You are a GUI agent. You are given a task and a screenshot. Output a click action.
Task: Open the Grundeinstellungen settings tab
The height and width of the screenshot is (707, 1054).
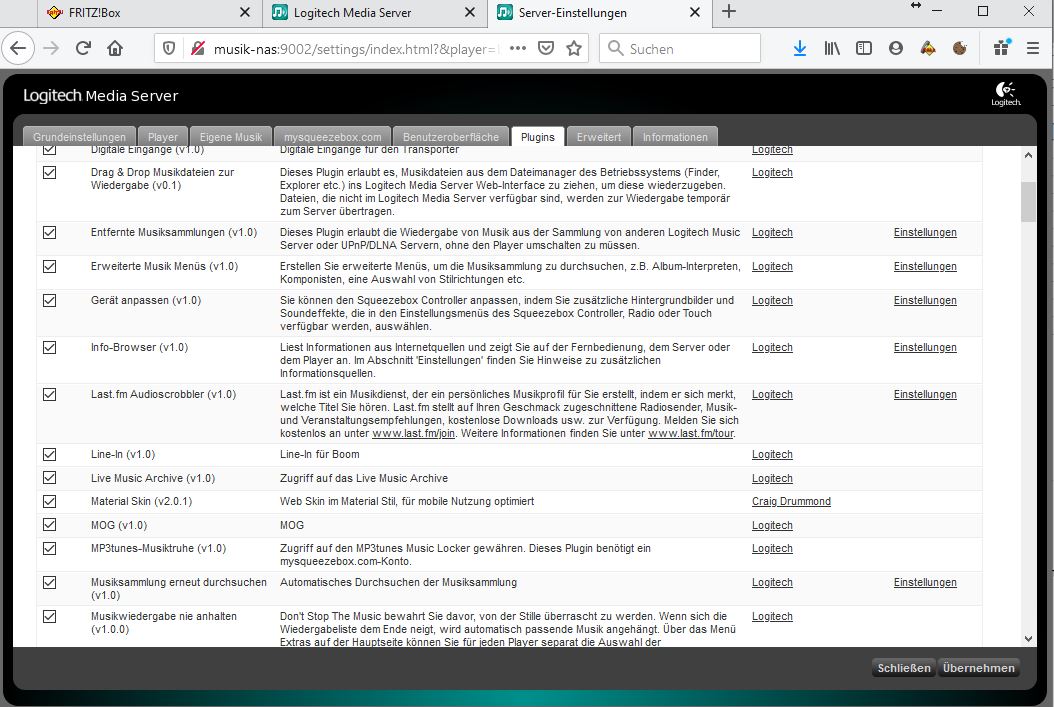(79, 136)
